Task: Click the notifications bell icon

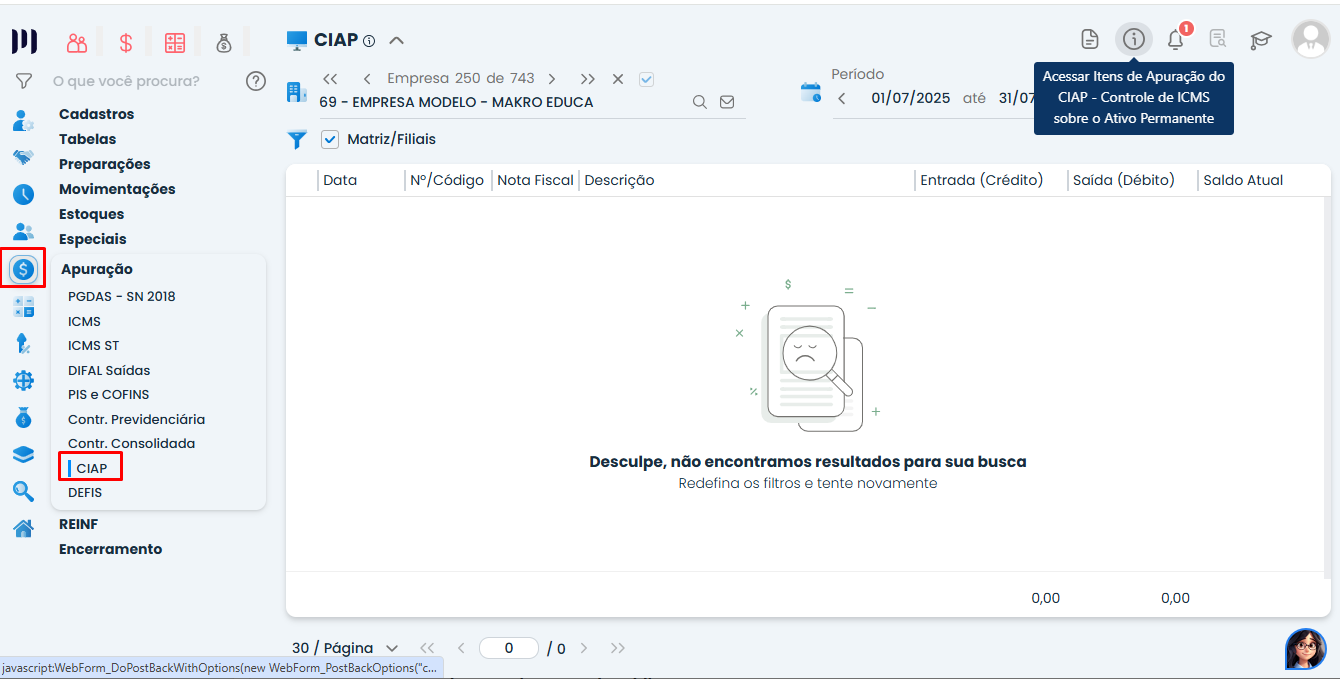Action: [1176, 40]
